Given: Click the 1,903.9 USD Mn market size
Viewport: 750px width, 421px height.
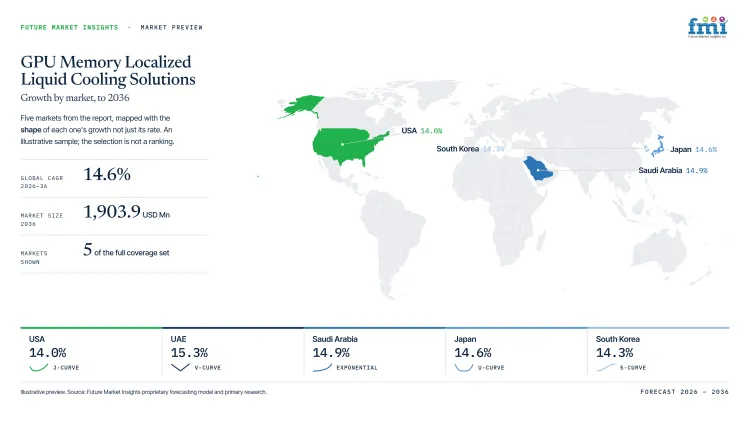Looking at the screenshot, I should pyautogui.click(x=127, y=212).
